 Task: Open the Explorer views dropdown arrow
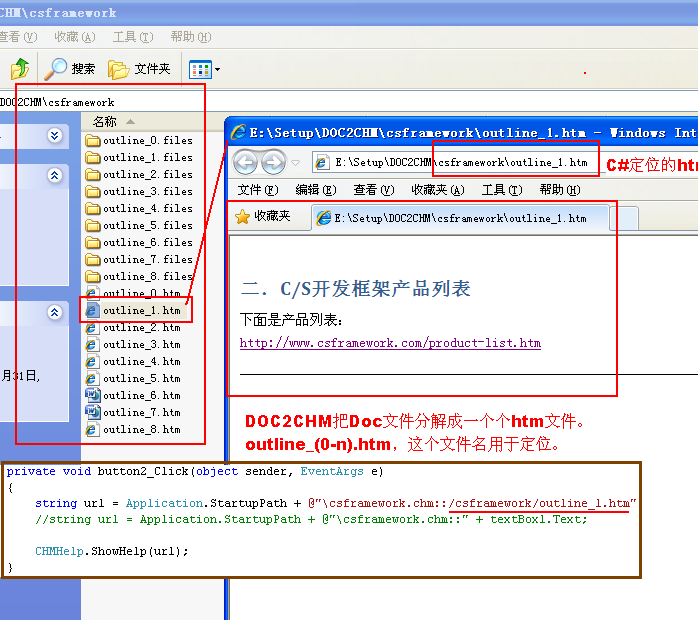pos(217,70)
